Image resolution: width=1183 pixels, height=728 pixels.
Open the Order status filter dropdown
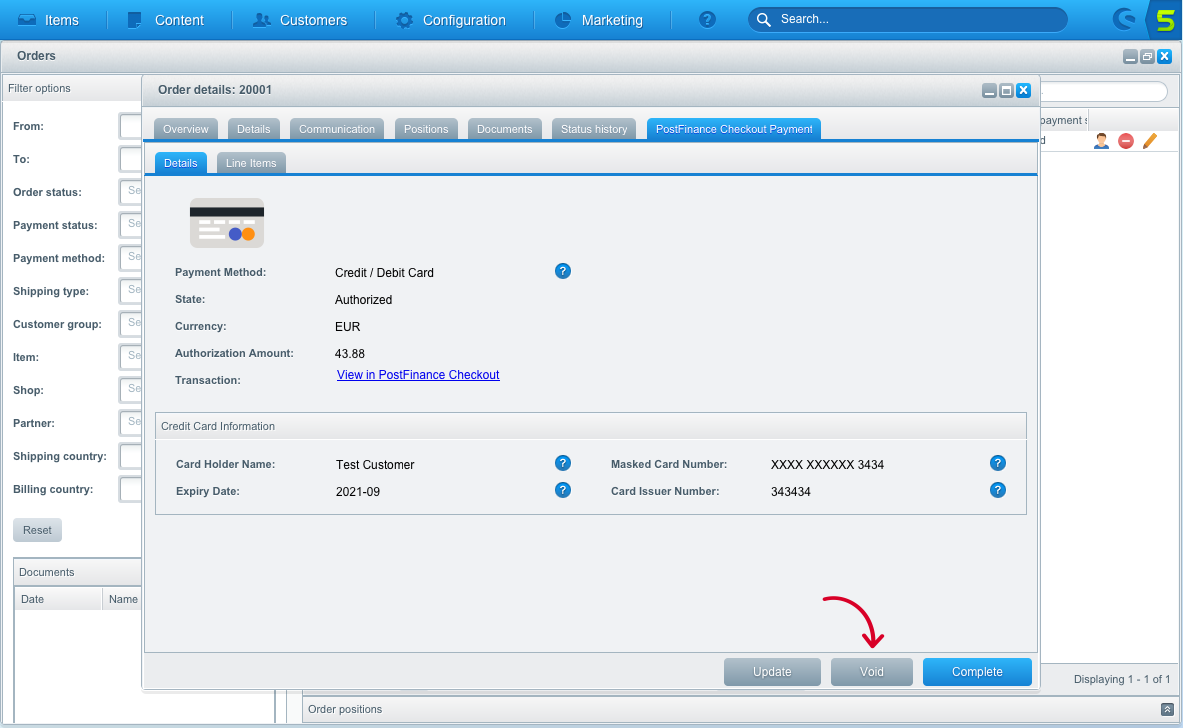(131, 192)
